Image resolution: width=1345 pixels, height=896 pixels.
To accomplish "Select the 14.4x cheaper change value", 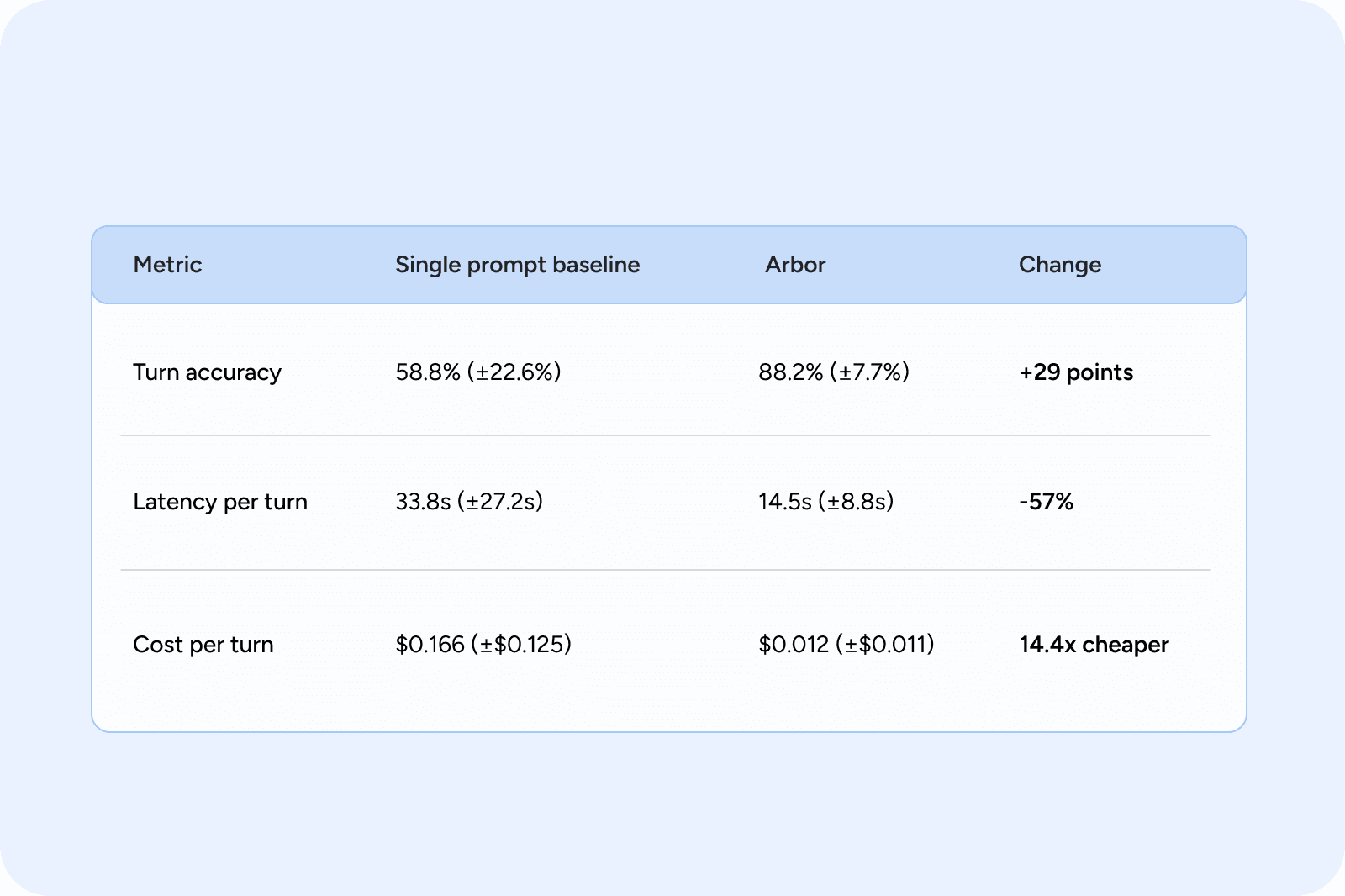I will [1094, 645].
